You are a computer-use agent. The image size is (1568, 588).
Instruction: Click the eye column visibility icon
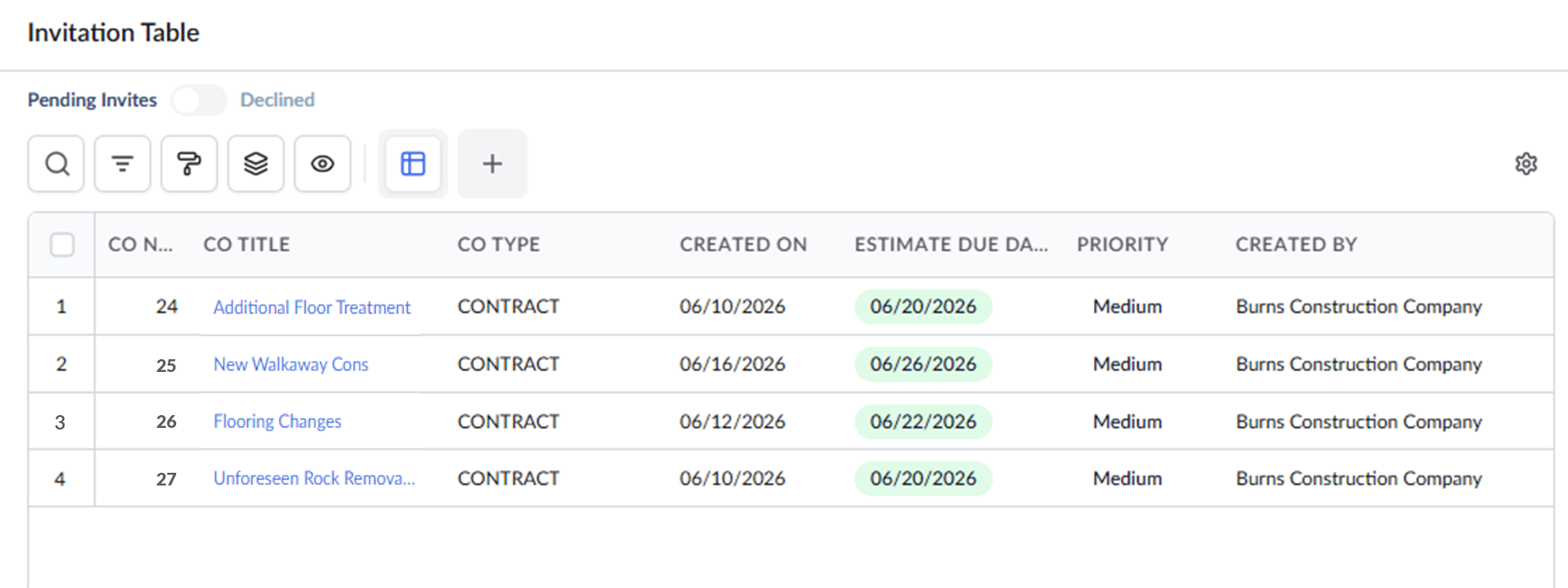[x=323, y=164]
